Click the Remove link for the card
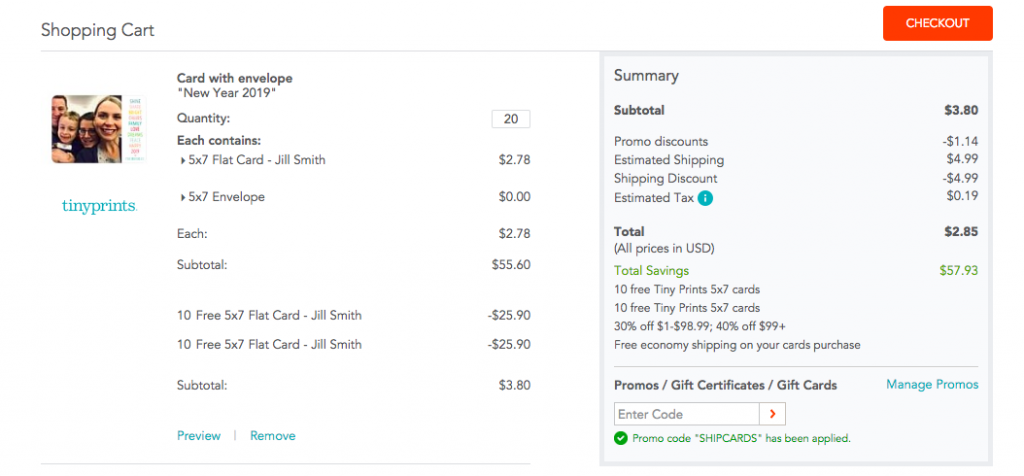Viewport: 1024px width, 476px height. (x=272, y=436)
